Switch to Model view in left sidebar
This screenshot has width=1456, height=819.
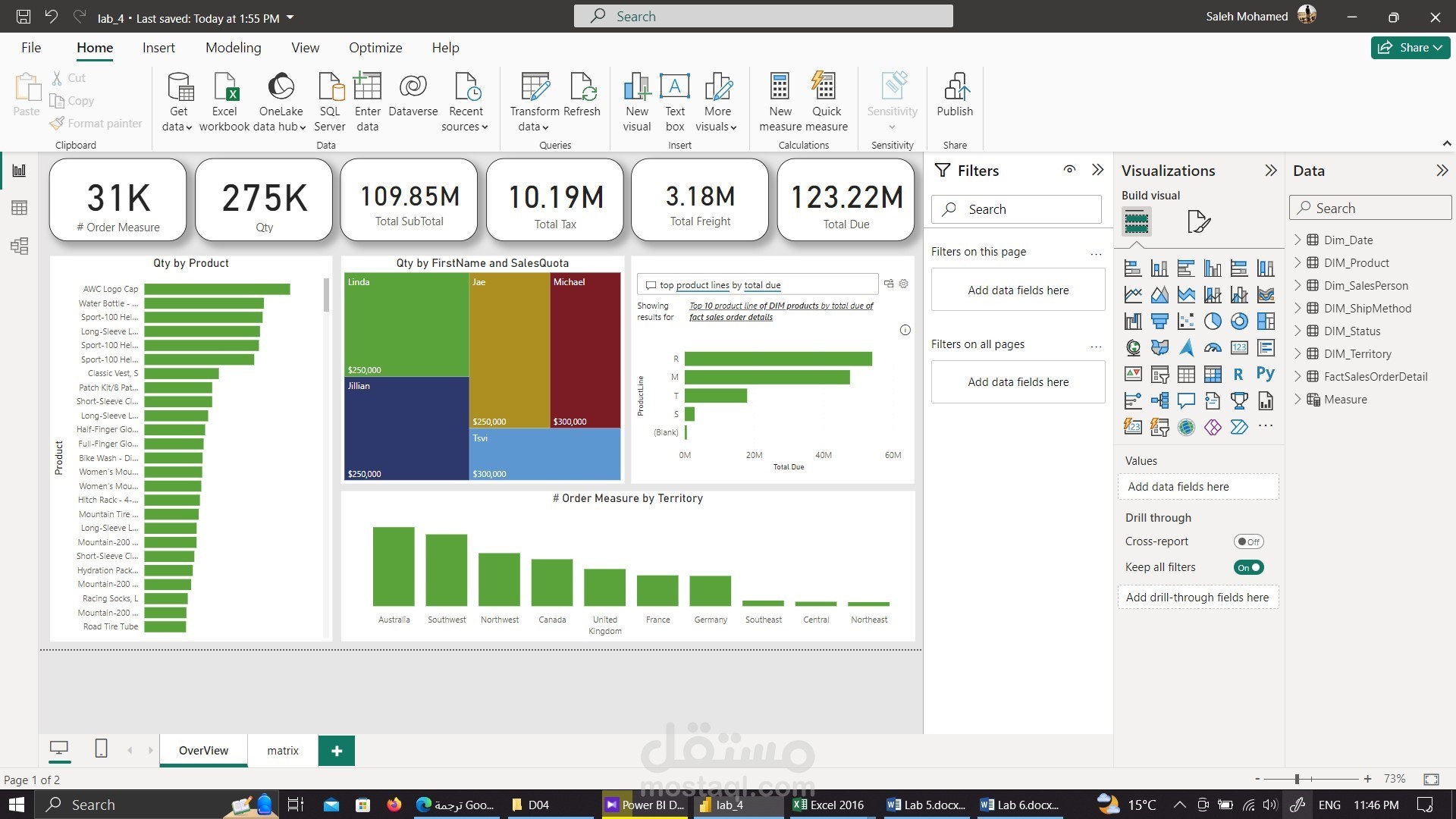[x=20, y=246]
